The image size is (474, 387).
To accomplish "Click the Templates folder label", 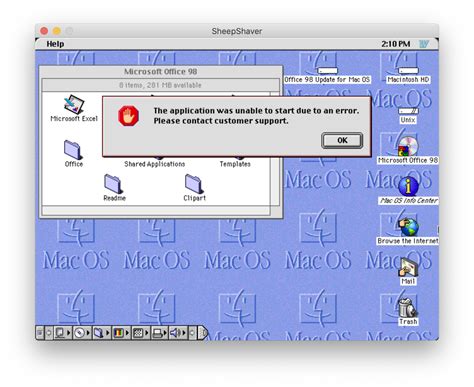I will [235, 164].
